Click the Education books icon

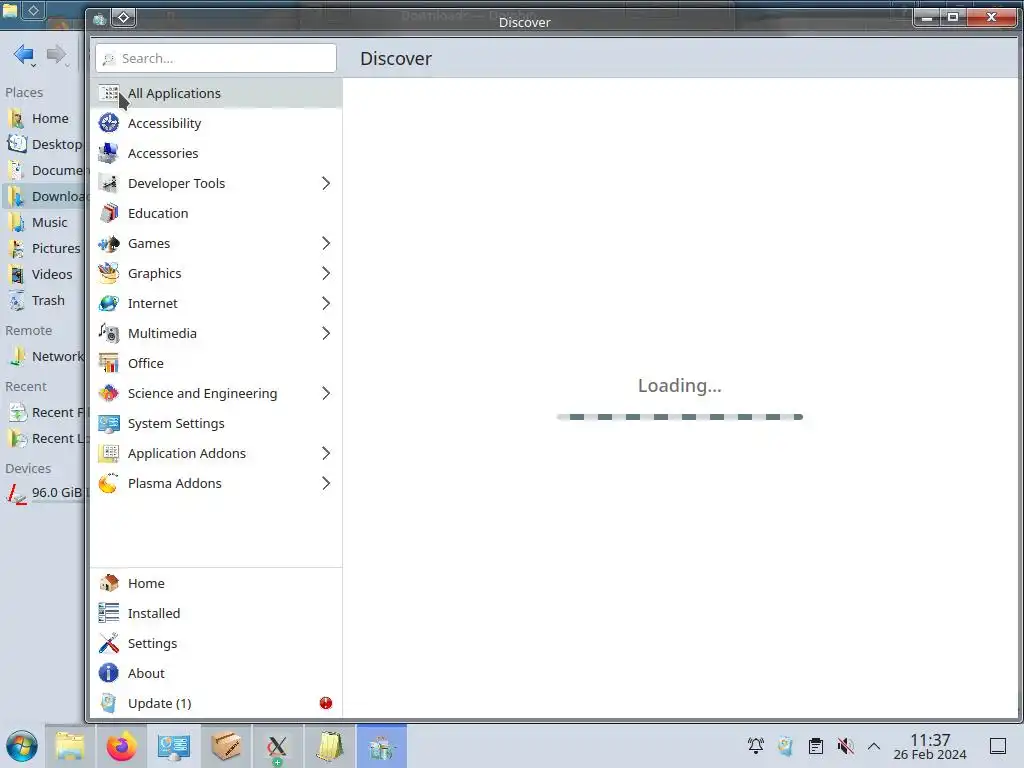pos(108,214)
